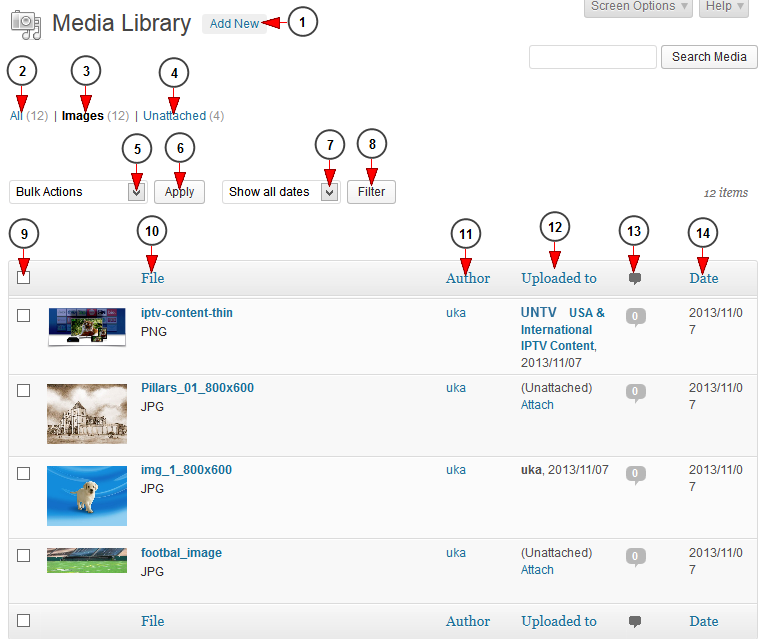Click author uka in Pillars_01_800x600 row

point(456,388)
